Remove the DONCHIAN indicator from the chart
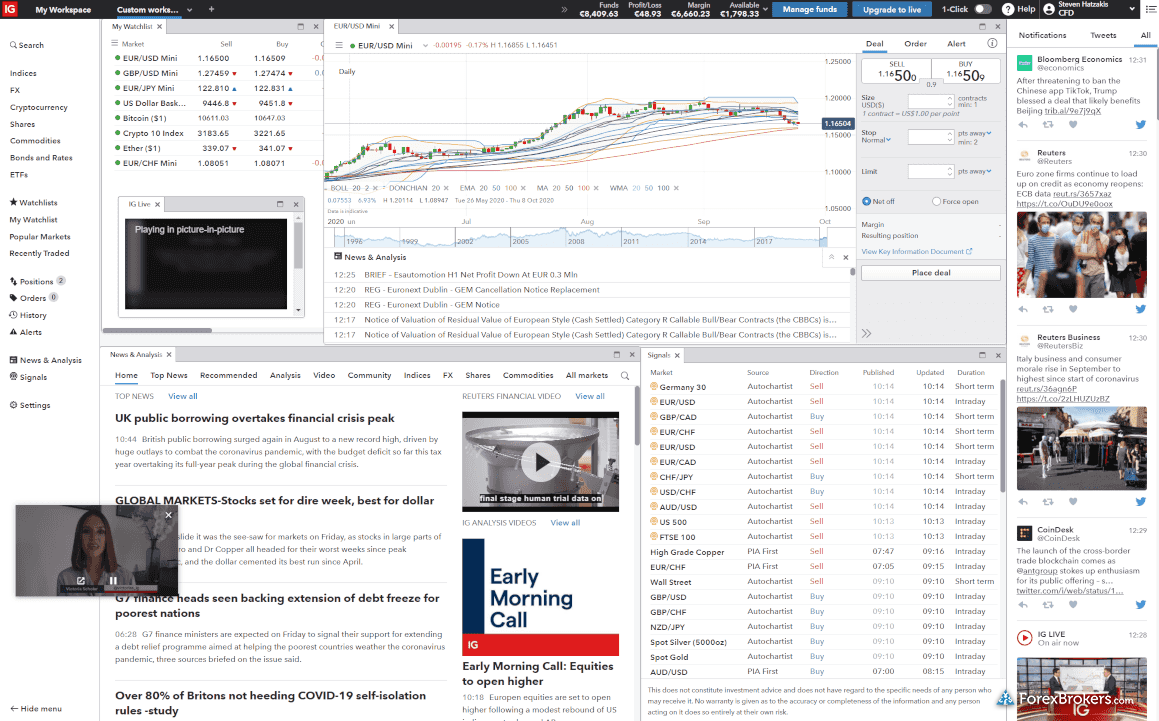Image resolution: width=1159 pixels, height=721 pixels. click(448, 188)
